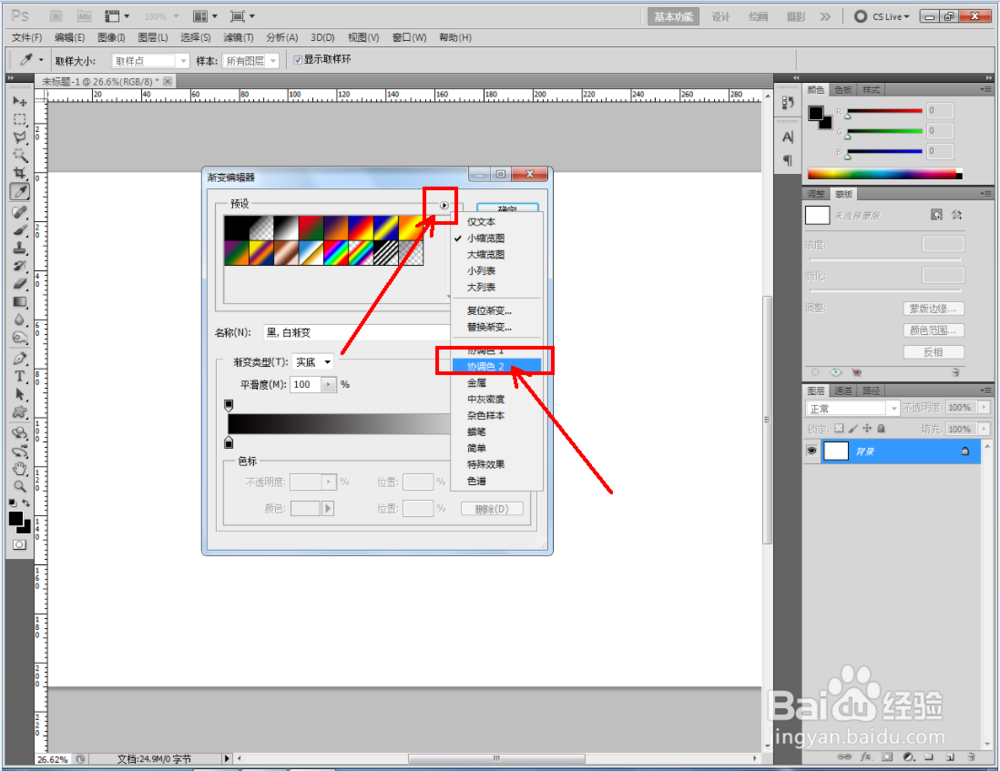Open the 文件(F) menu
This screenshot has width=1000, height=771.
[x=27, y=38]
